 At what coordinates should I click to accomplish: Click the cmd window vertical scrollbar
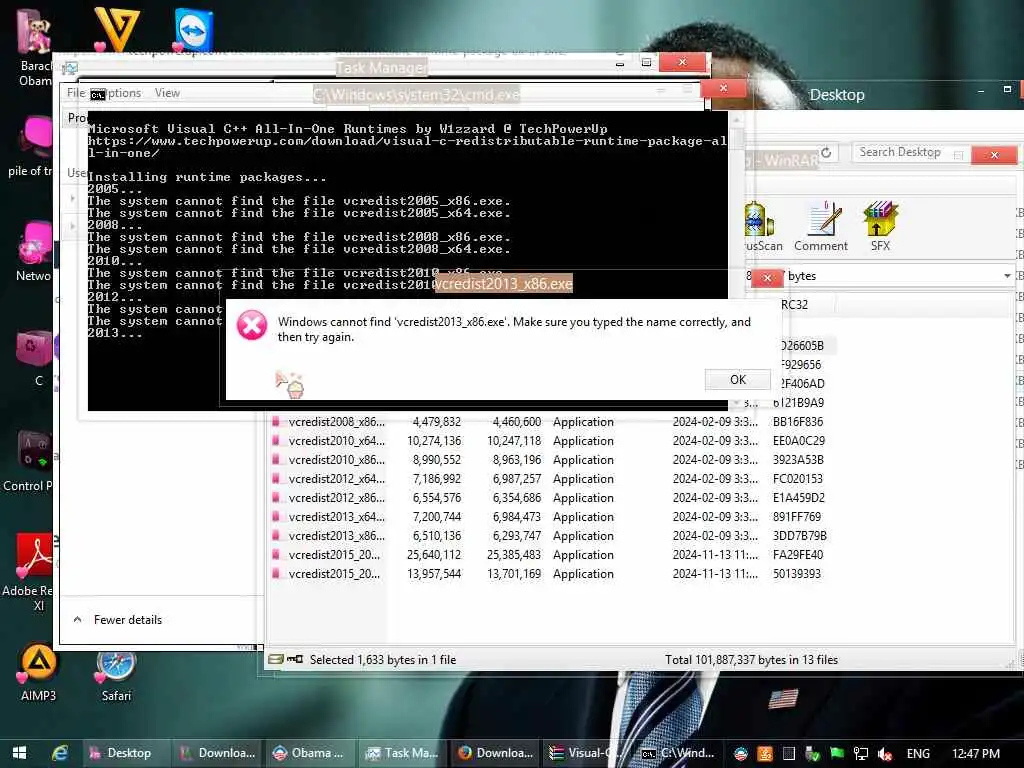click(735, 261)
